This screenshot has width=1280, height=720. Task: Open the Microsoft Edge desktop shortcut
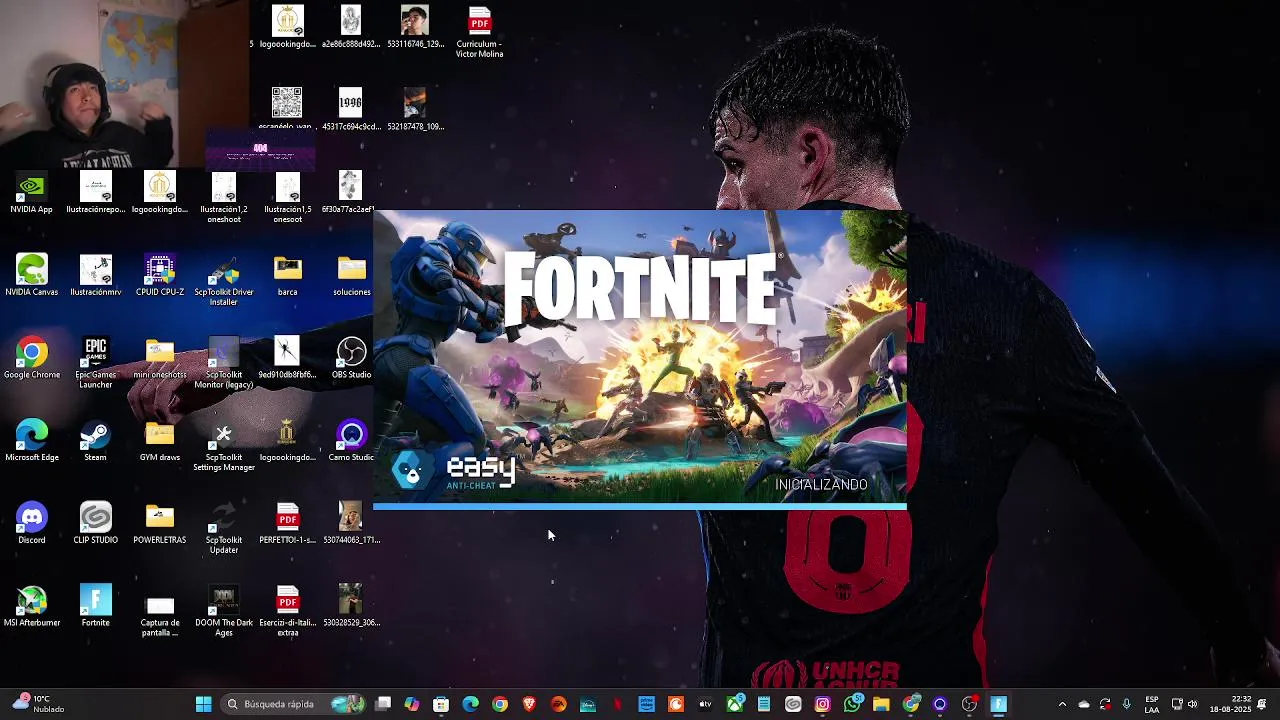[x=31, y=441]
